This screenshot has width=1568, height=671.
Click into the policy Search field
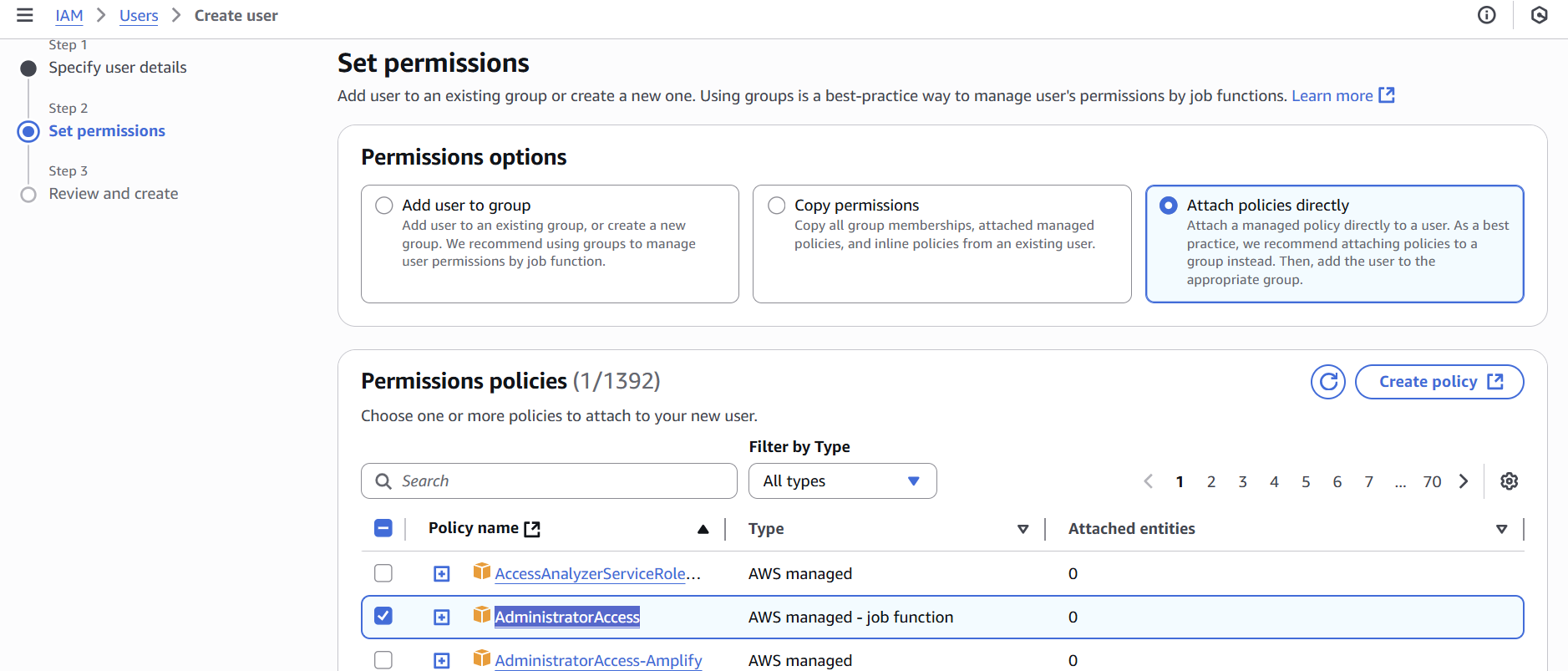(x=560, y=481)
